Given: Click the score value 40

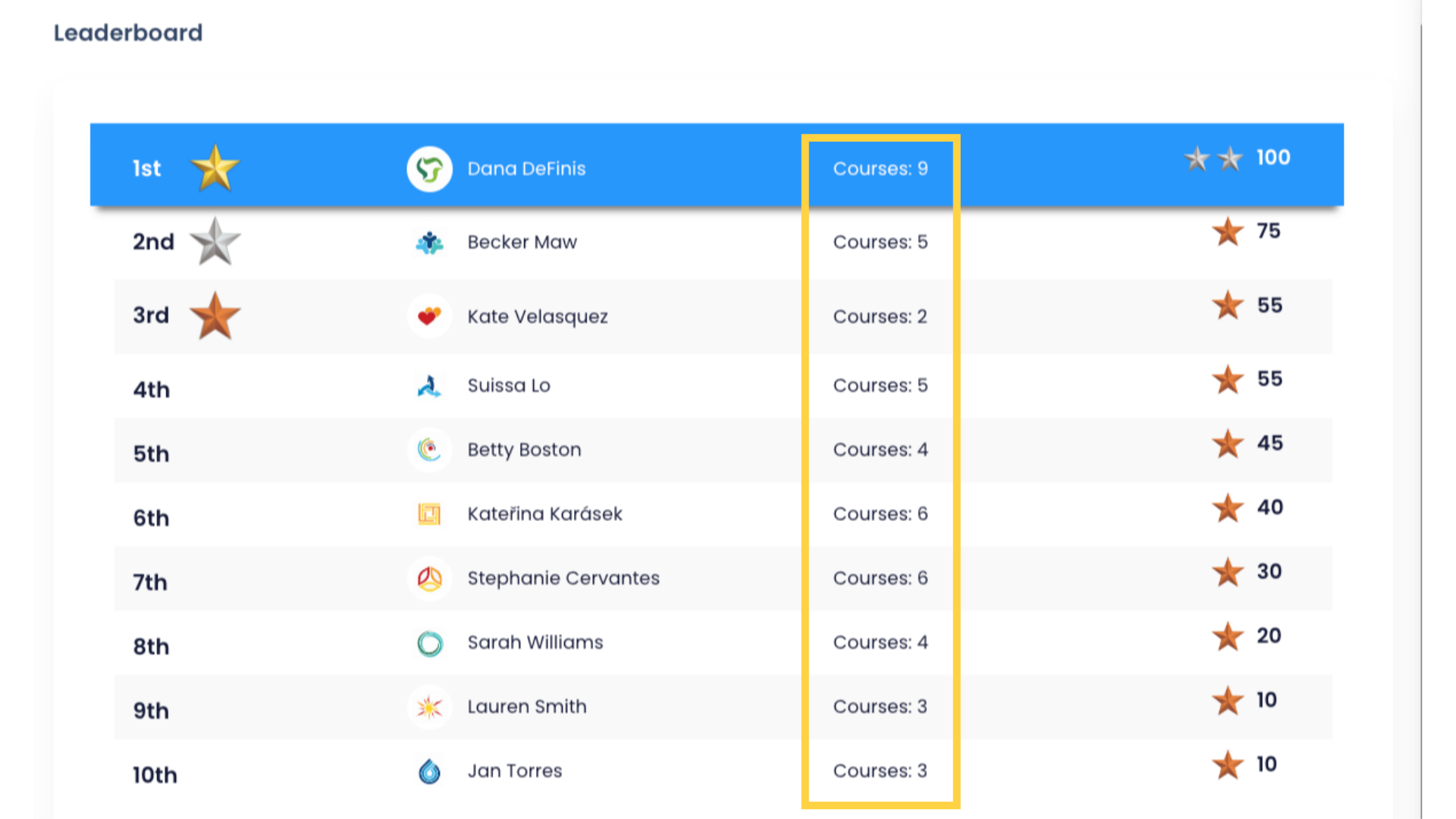Looking at the screenshot, I should point(1270,507).
